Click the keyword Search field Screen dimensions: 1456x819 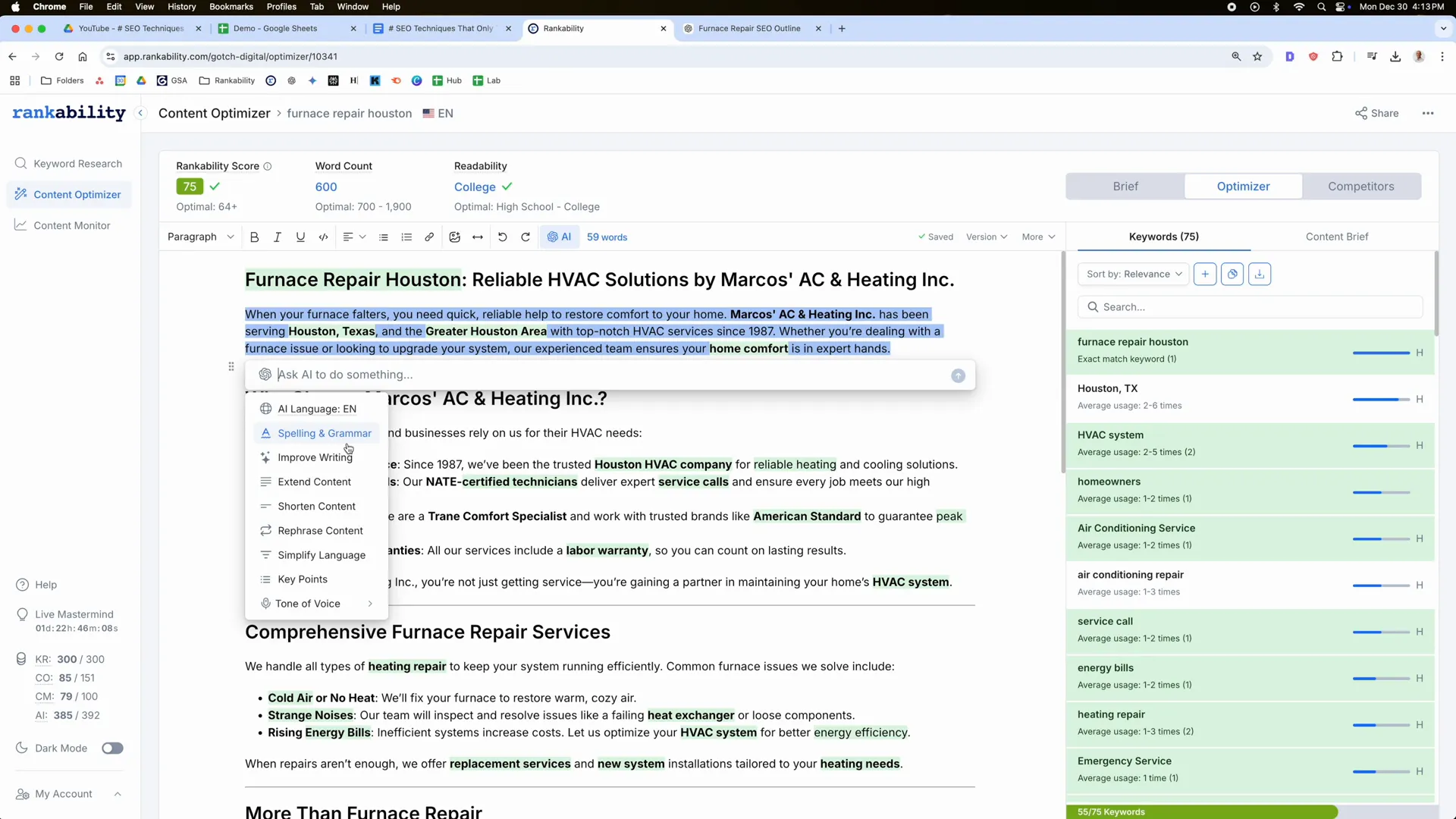1250,307
